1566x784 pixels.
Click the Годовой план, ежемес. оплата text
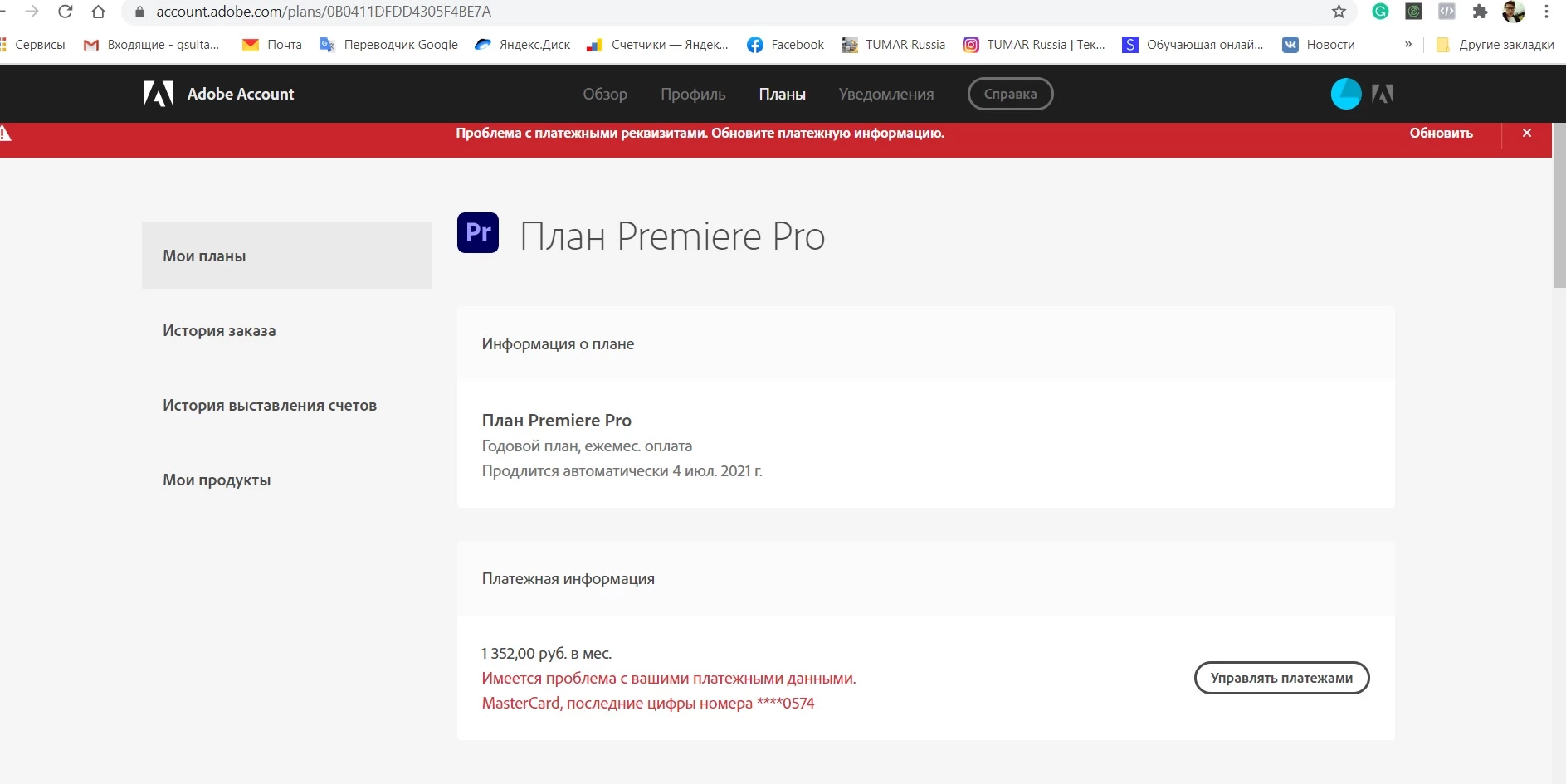(587, 446)
